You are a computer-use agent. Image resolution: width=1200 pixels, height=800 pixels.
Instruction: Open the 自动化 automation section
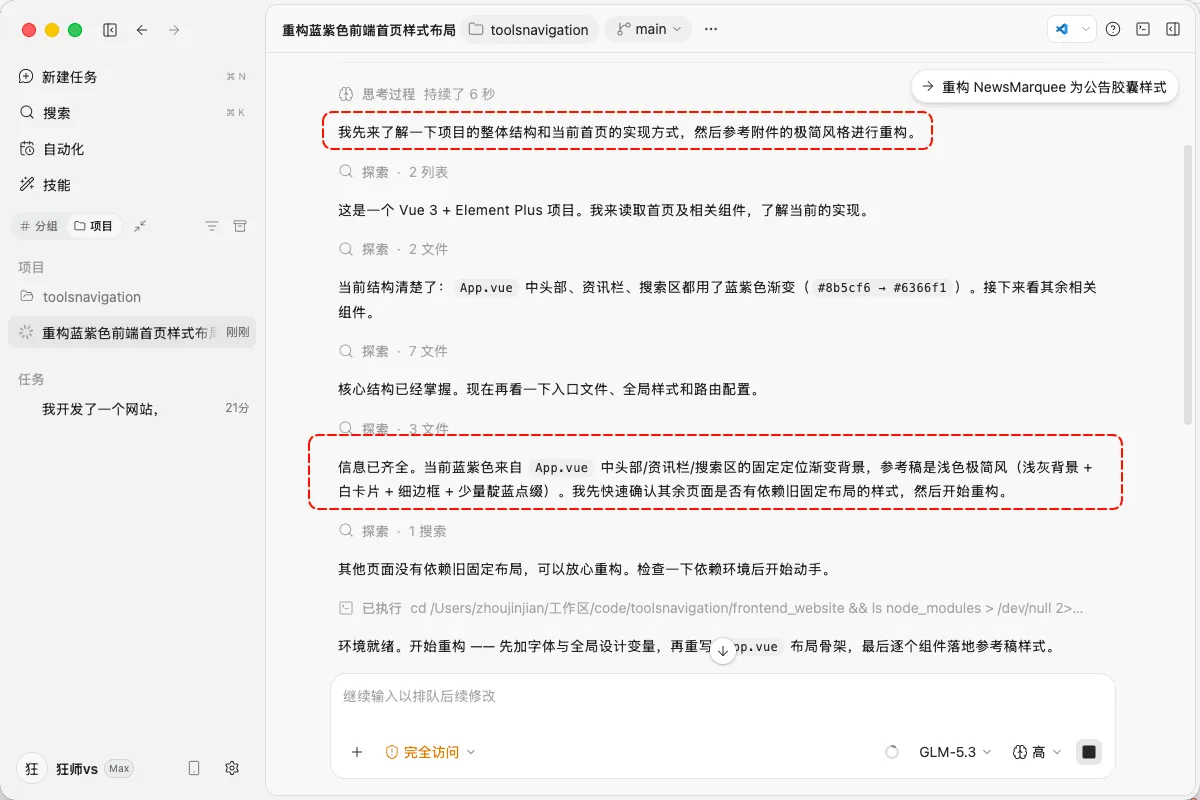point(132,149)
